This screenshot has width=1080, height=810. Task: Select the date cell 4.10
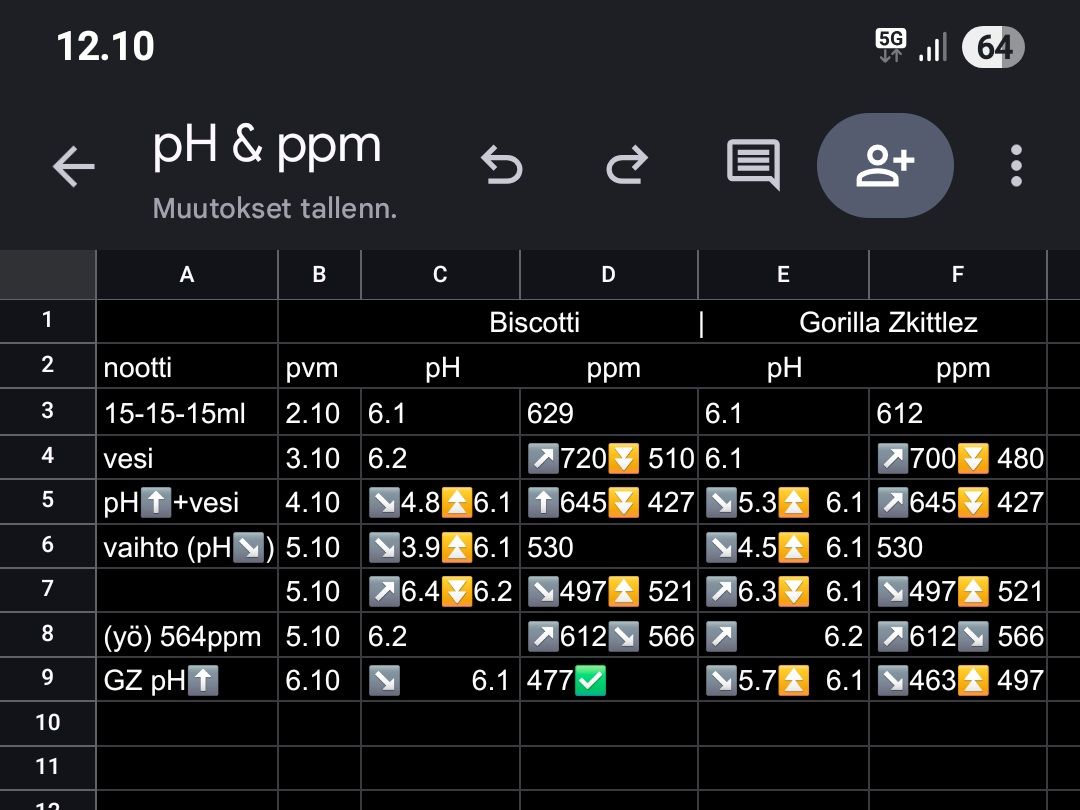coord(319,502)
